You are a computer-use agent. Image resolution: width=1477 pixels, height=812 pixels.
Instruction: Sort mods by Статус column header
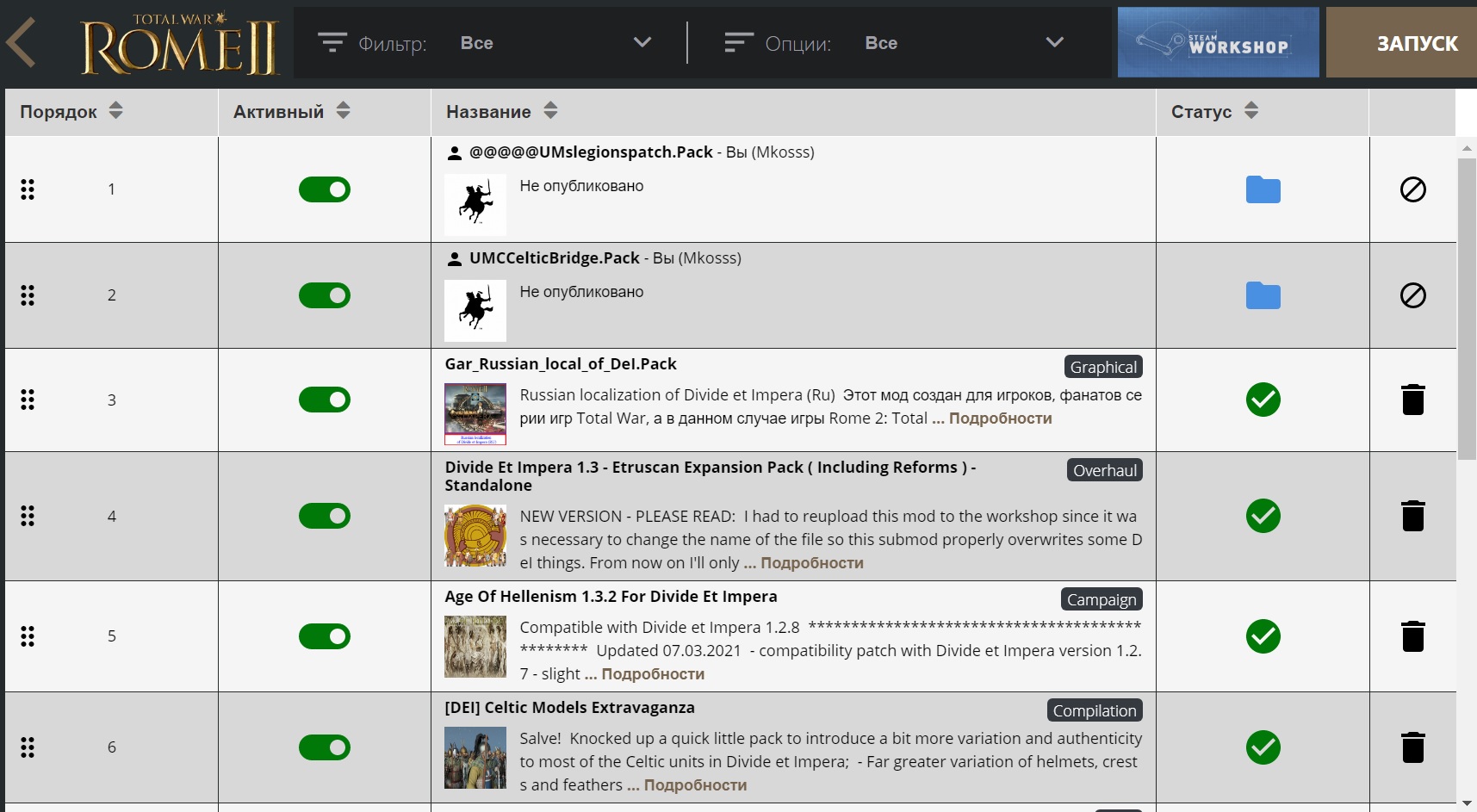click(1214, 111)
